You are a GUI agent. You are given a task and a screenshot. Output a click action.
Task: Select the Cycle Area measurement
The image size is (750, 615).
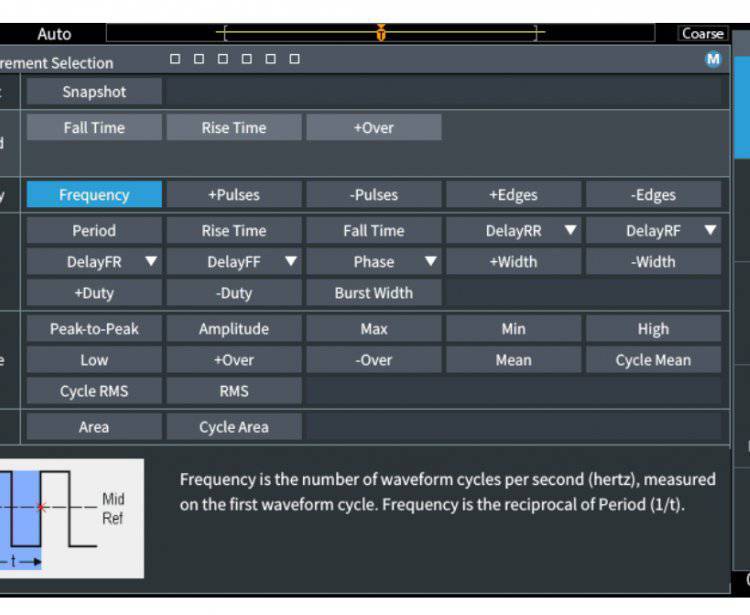pos(234,427)
